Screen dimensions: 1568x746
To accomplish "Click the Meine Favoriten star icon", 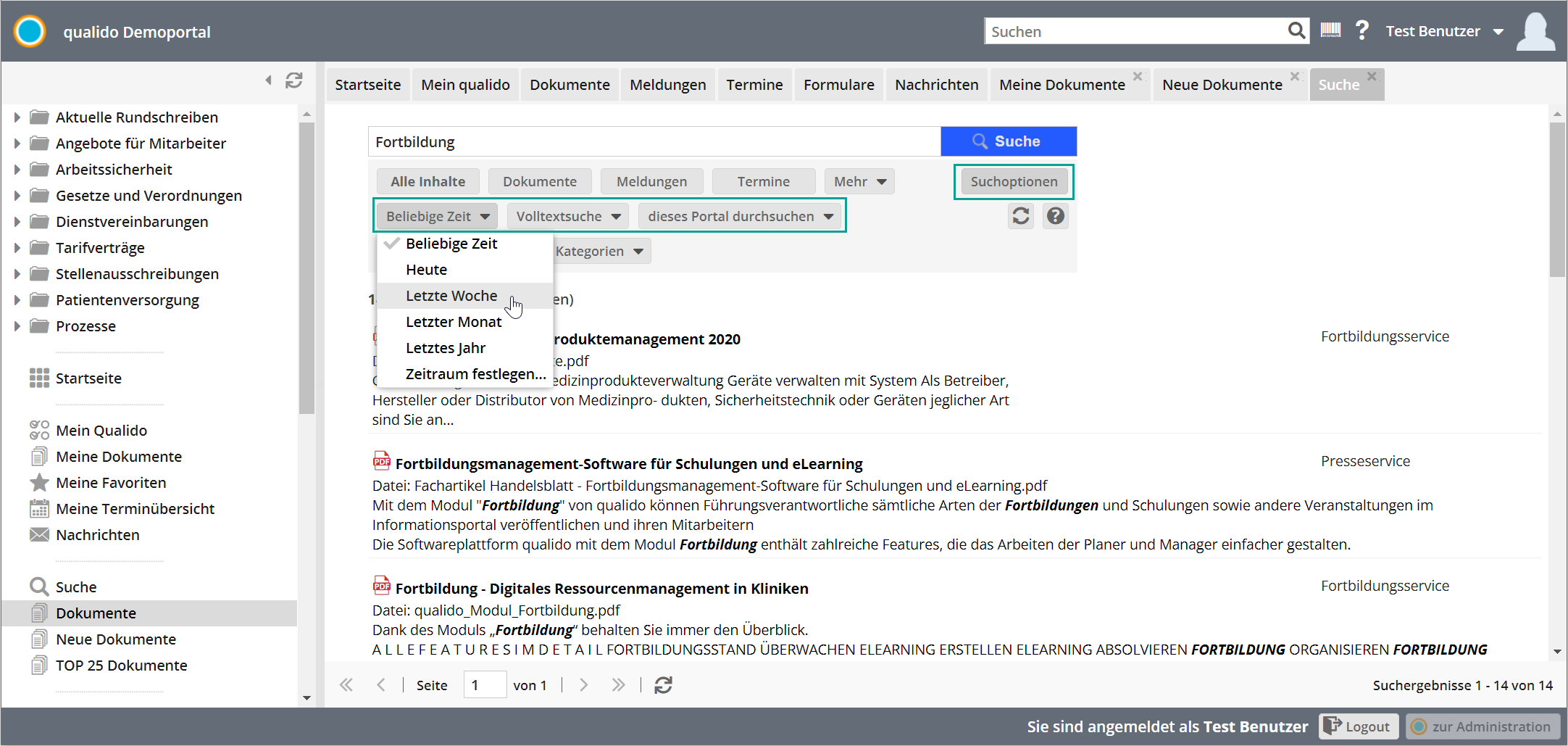I will pos(39,483).
